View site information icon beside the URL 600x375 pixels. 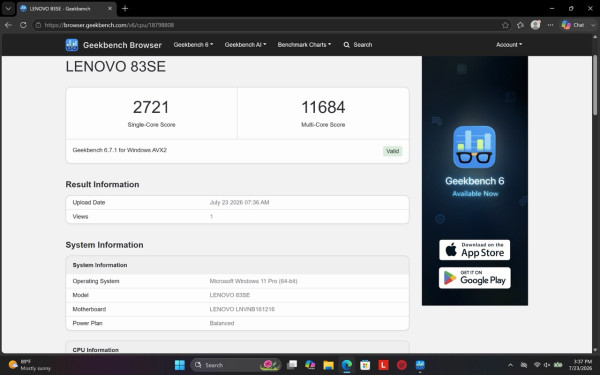(x=38, y=25)
